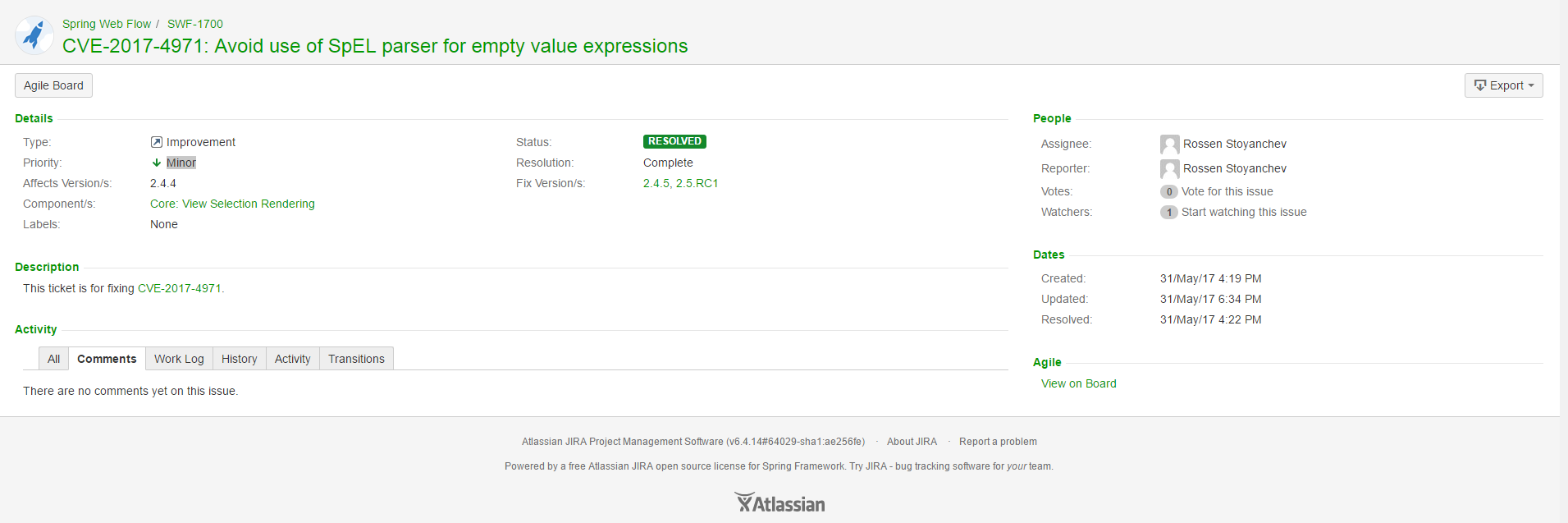Open the Work Log tab
Viewport: 1568px width, 523px height.
pos(179,359)
